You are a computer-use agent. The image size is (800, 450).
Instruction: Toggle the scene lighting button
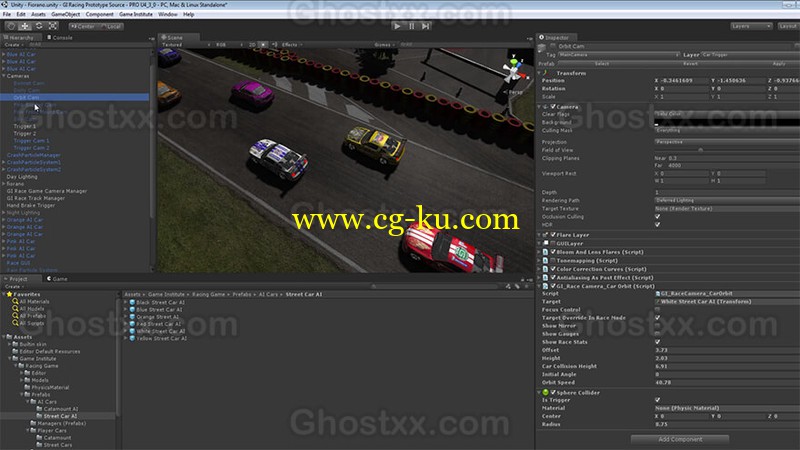coord(263,45)
